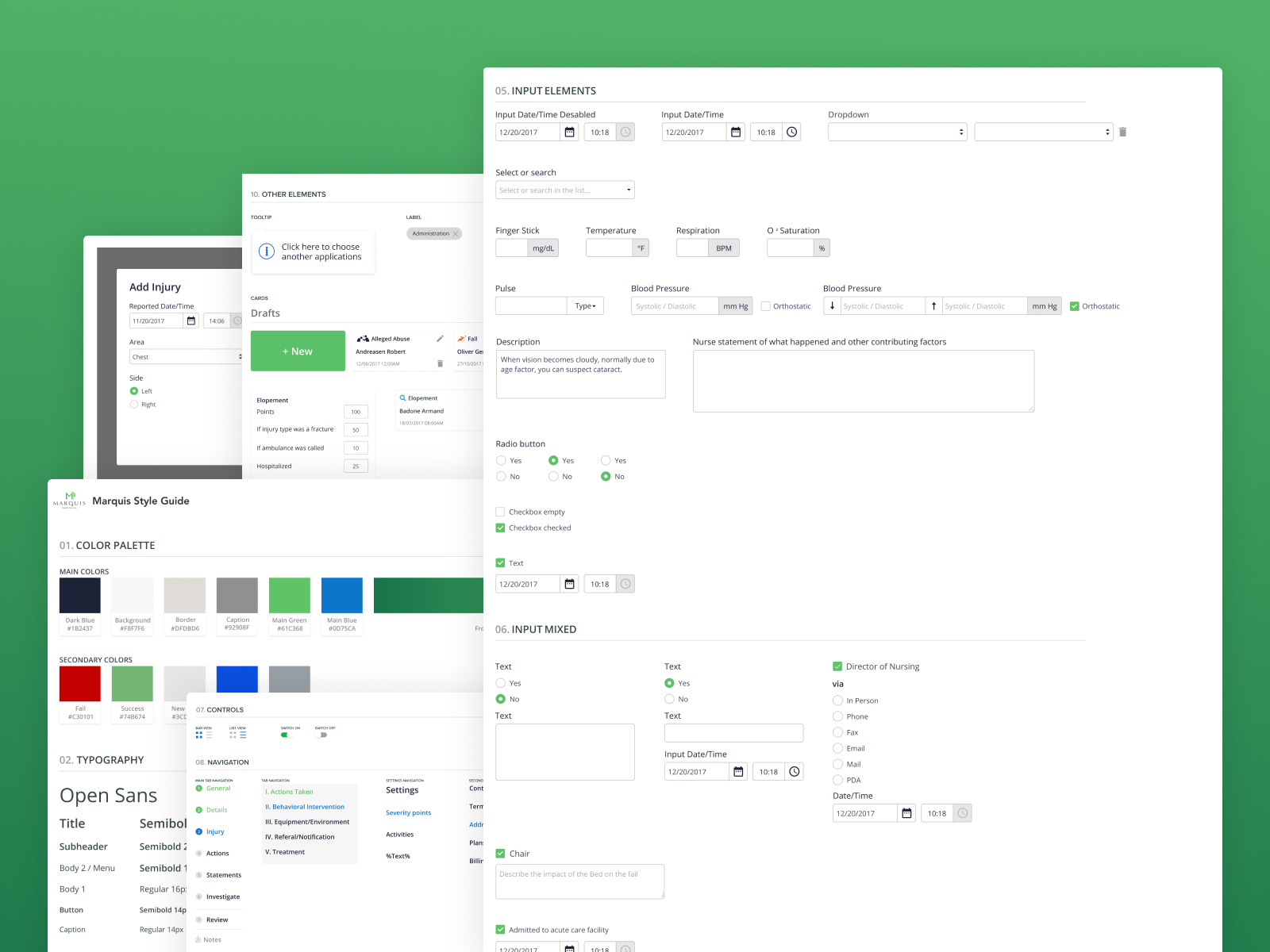This screenshot has height=952, width=1270.
Task: Select blue list icon under List View
Action: tap(243, 735)
